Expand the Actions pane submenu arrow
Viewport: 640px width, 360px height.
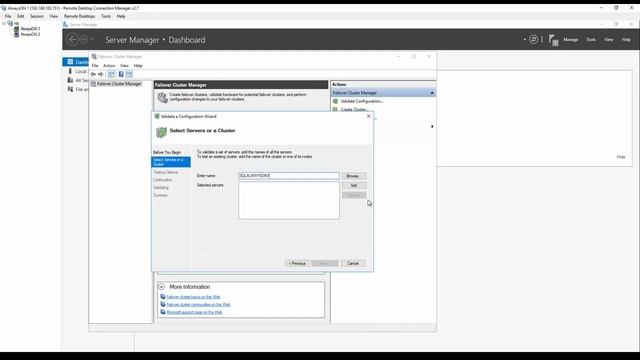click(x=432, y=127)
